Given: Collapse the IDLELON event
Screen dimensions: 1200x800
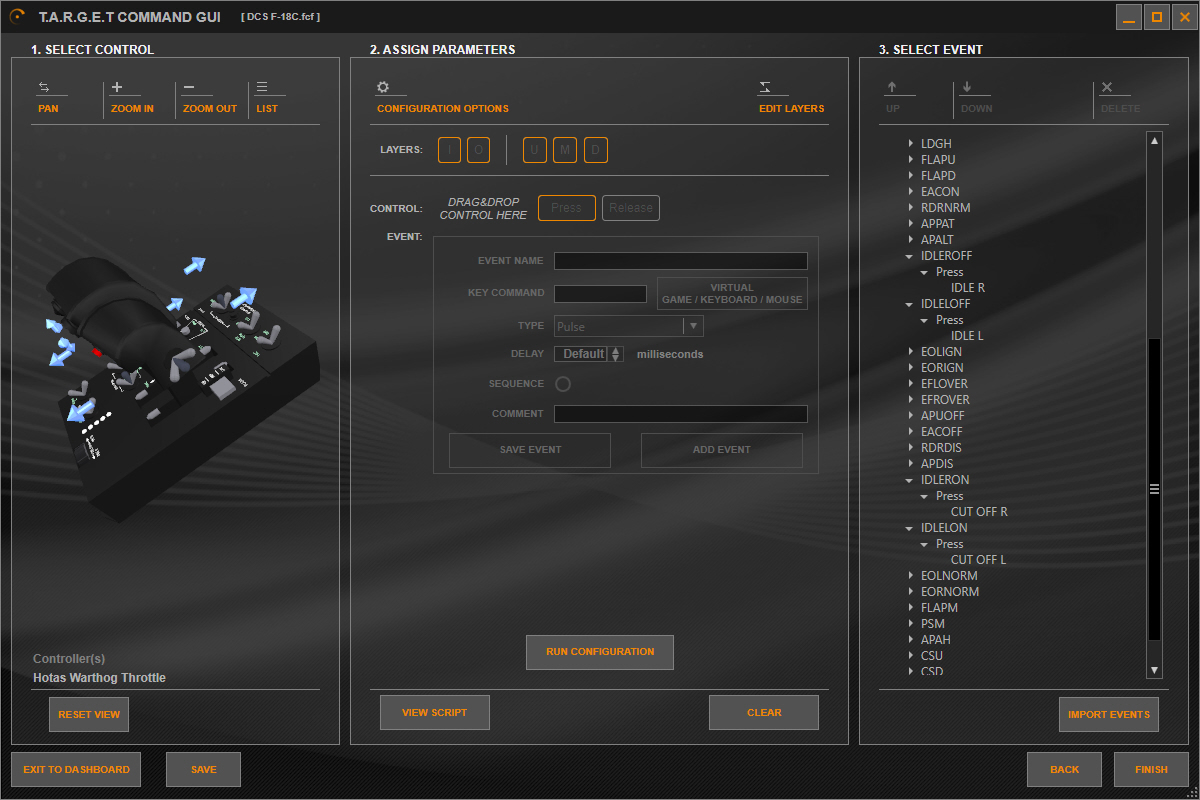Looking at the screenshot, I should pyautogui.click(x=910, y=528).
